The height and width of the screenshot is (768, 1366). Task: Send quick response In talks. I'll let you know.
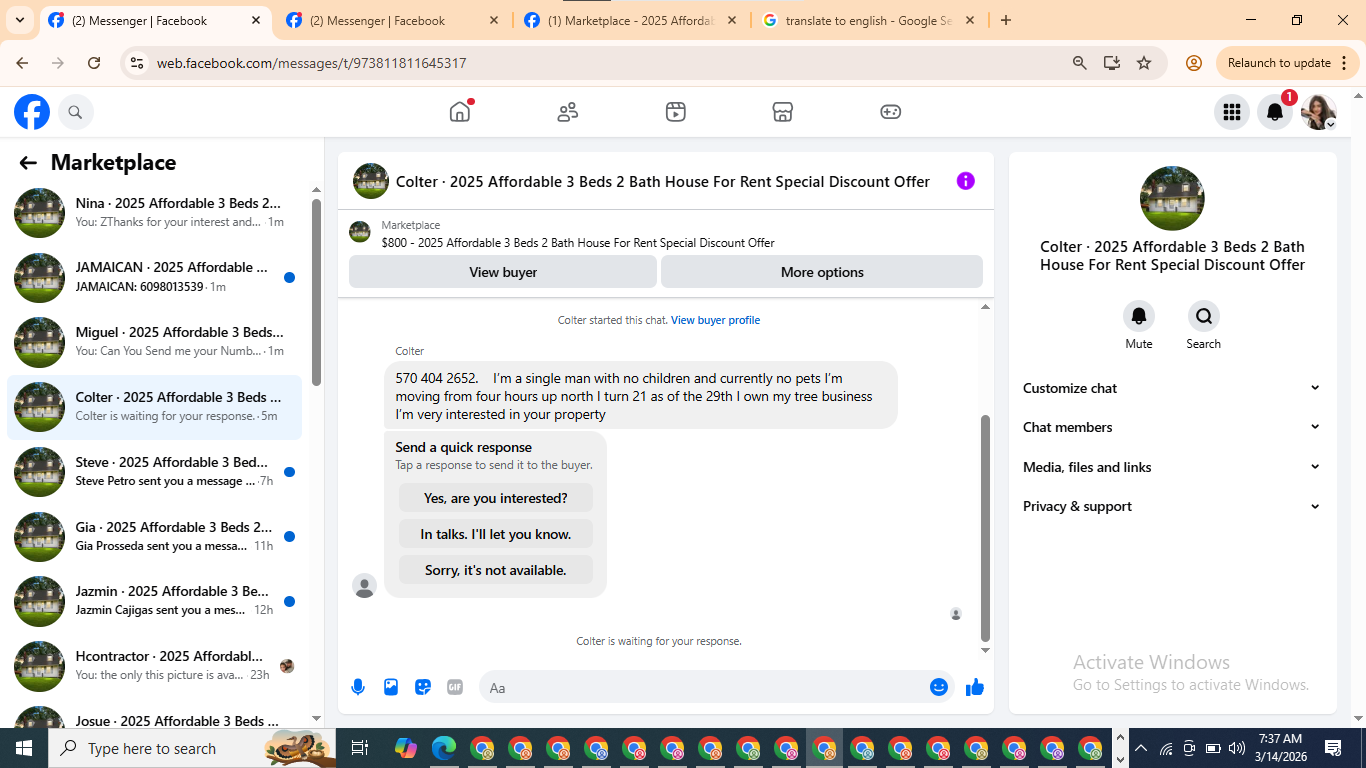(x=496, y=534)
